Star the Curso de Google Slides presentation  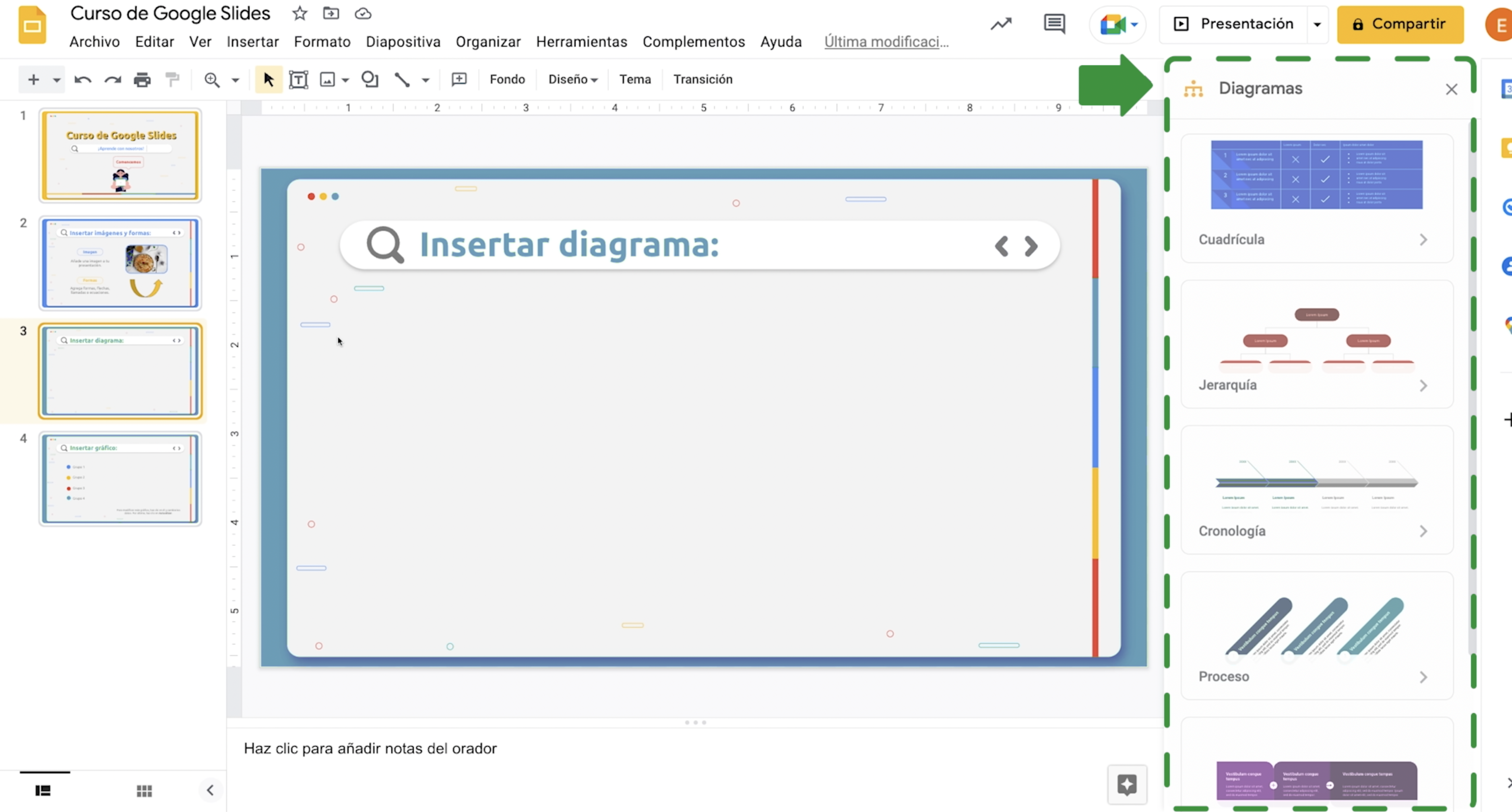tap(300, 13)
